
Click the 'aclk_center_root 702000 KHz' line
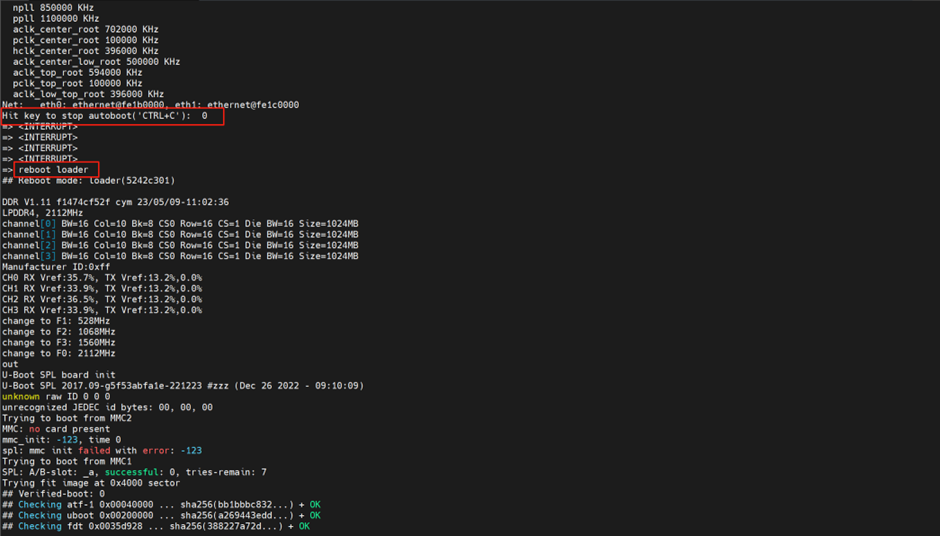point(84,29)
